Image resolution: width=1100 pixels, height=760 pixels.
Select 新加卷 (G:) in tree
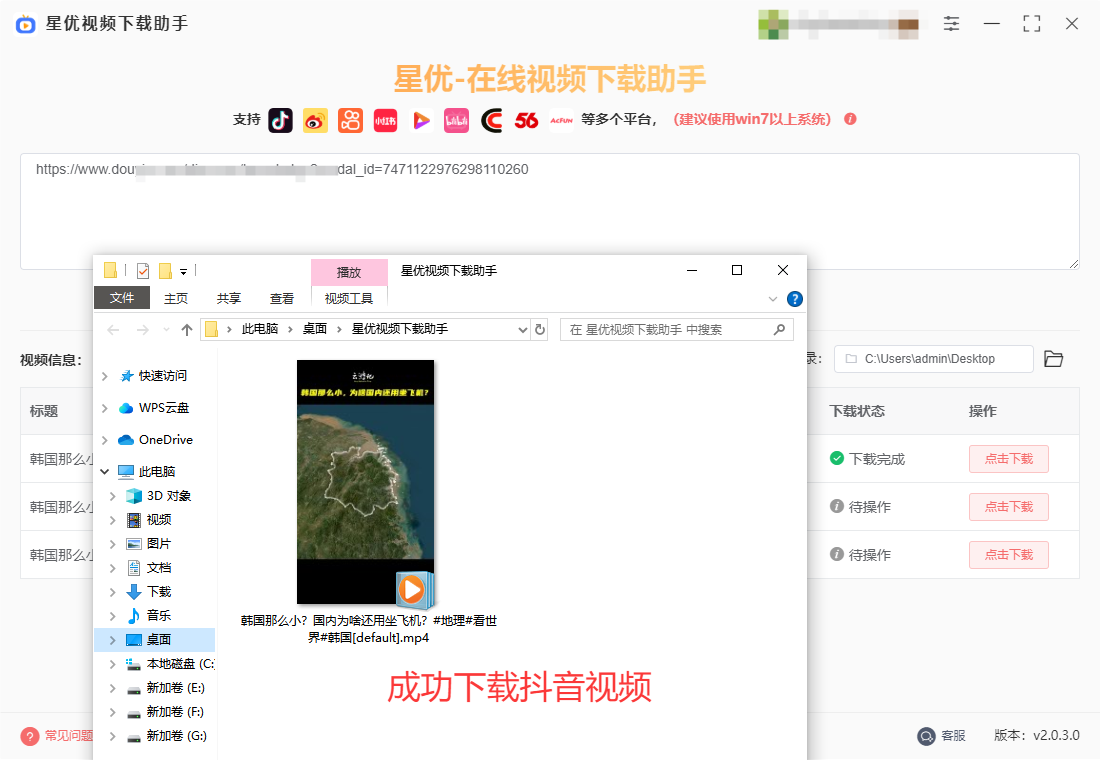pos(176,736)
